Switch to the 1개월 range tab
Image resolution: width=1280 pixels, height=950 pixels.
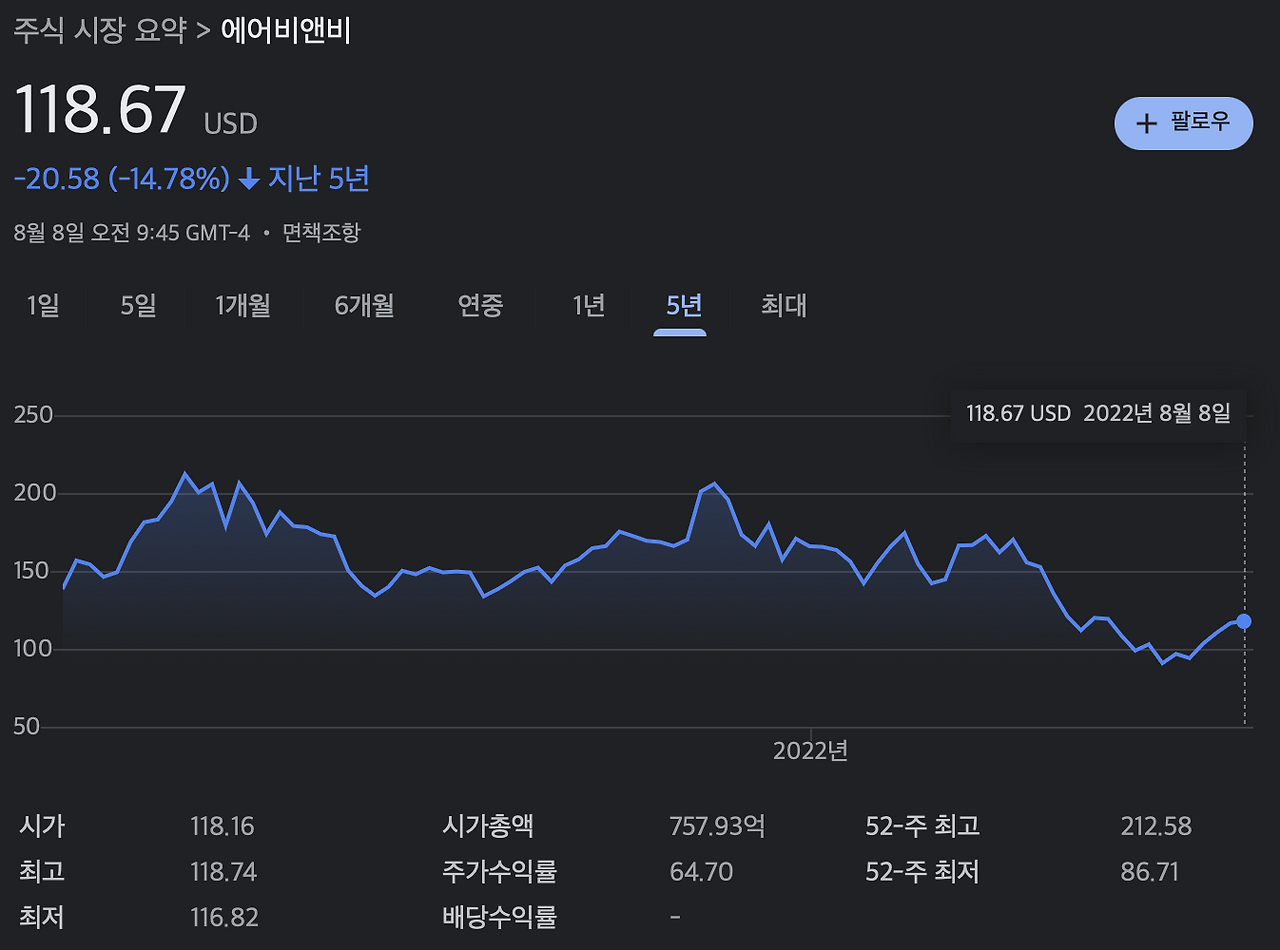[243, 306]
